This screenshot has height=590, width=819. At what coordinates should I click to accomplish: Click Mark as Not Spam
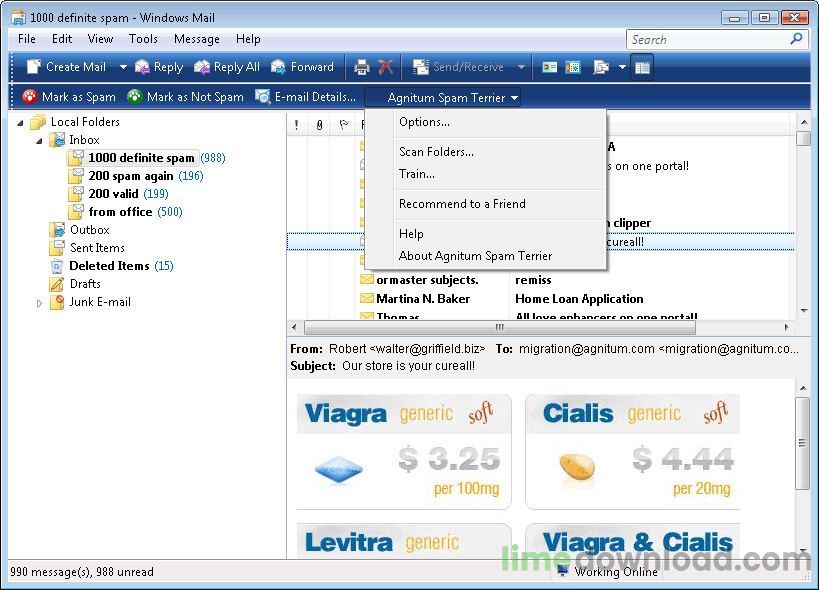click(185, 97)
